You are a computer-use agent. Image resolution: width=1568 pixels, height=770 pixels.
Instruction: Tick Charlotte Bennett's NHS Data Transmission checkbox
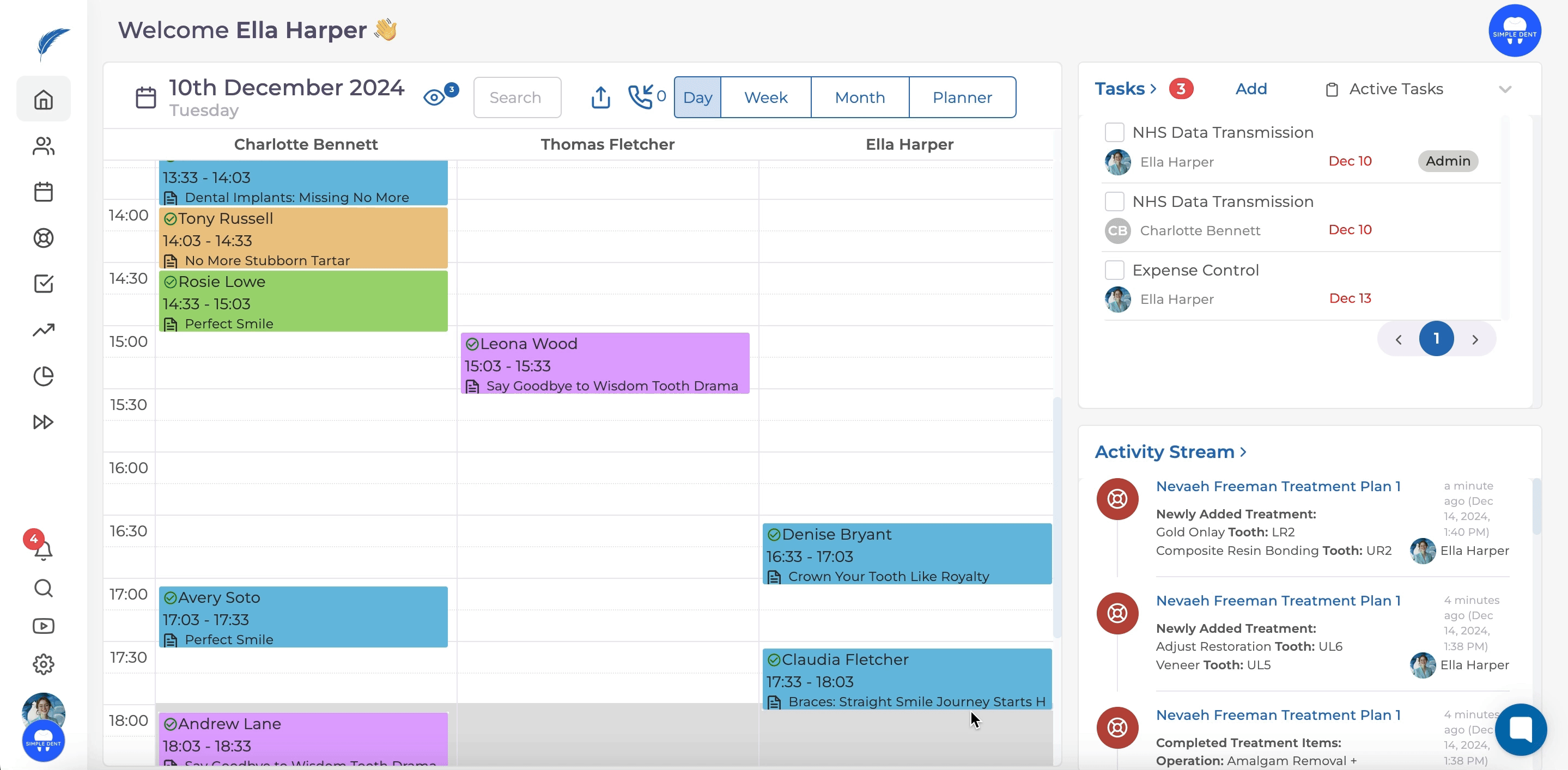click(1114, 201)
